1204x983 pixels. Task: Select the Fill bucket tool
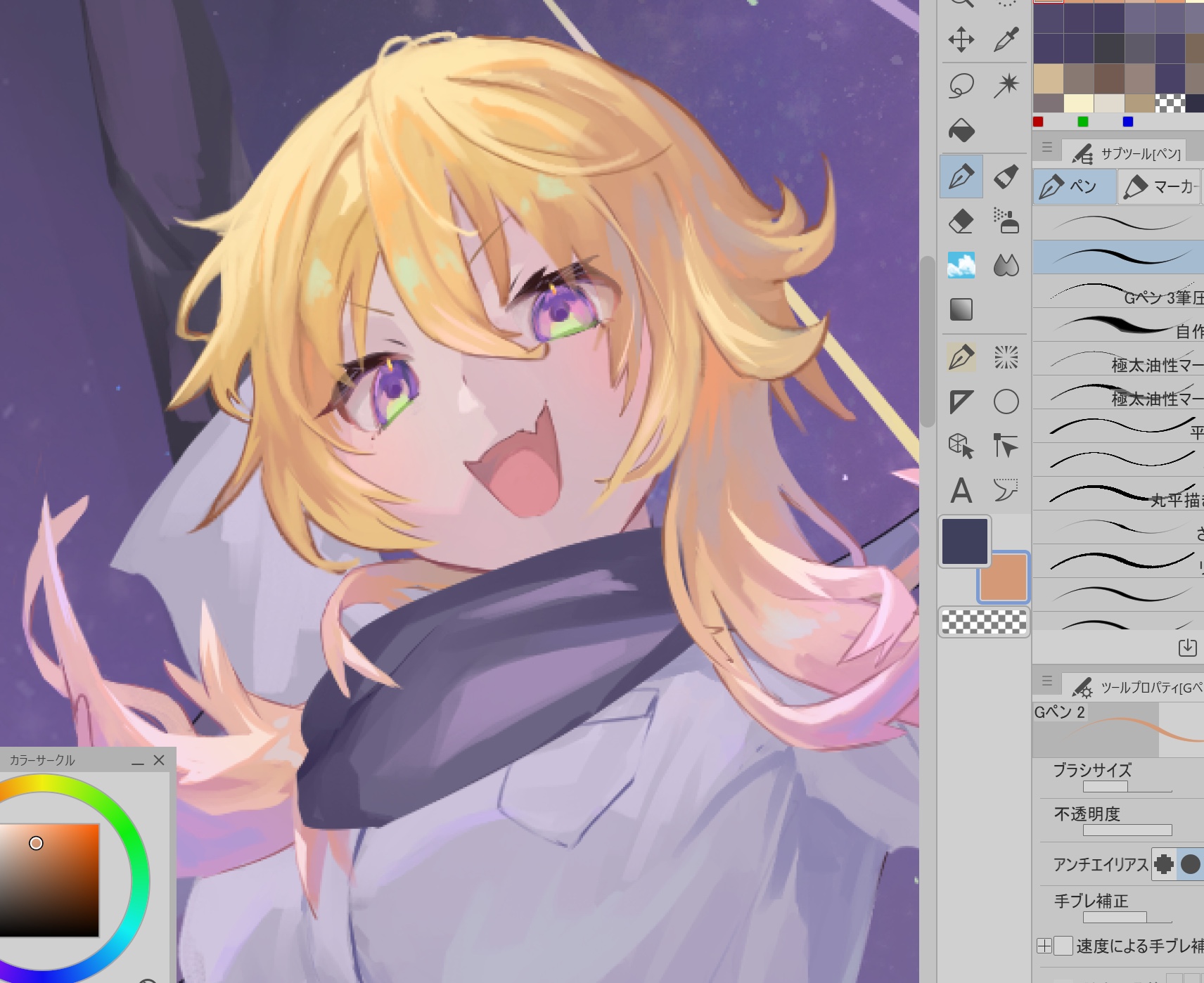point(961,131)
